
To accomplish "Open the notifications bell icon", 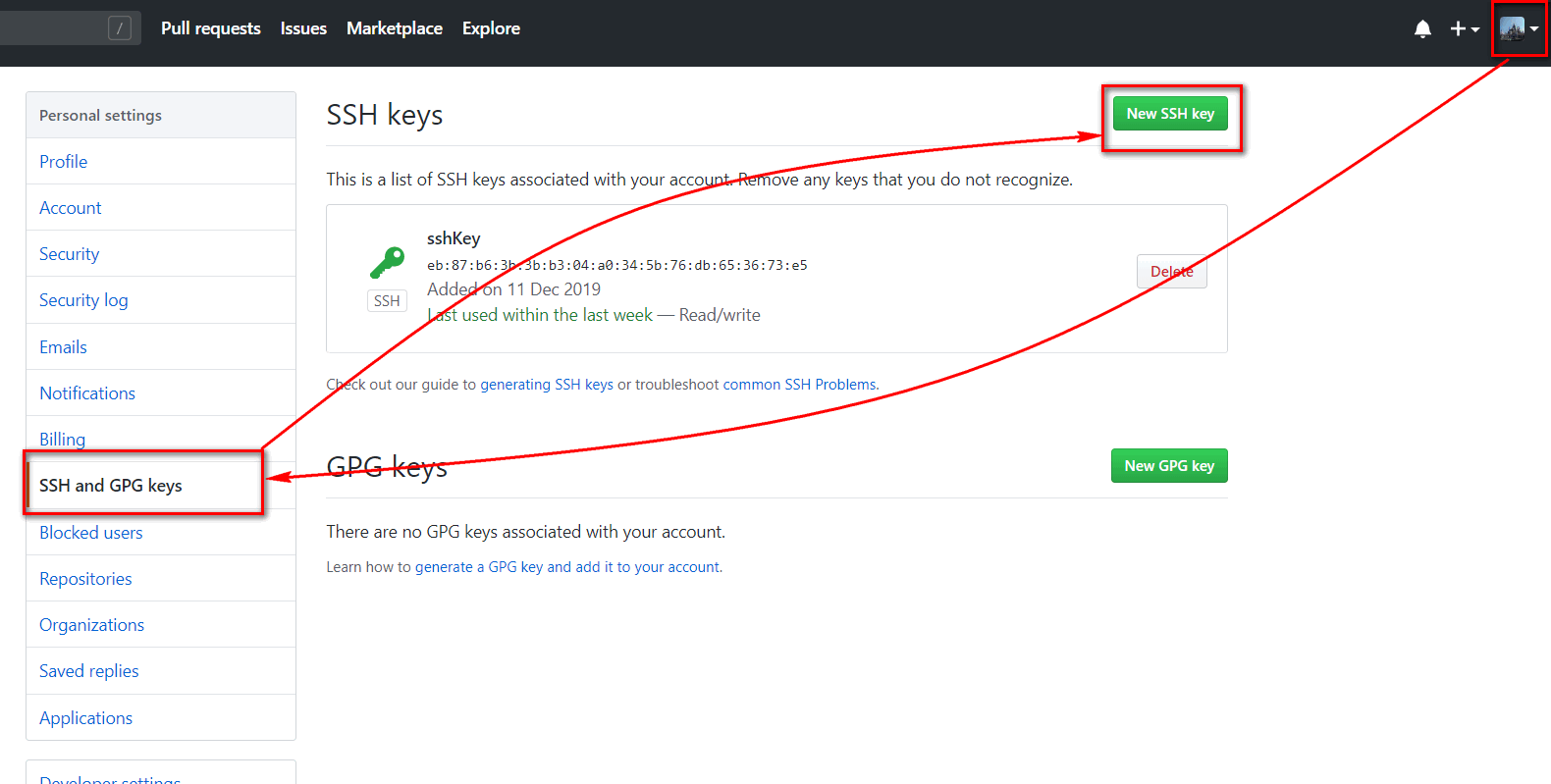I will coord(1422,29).
